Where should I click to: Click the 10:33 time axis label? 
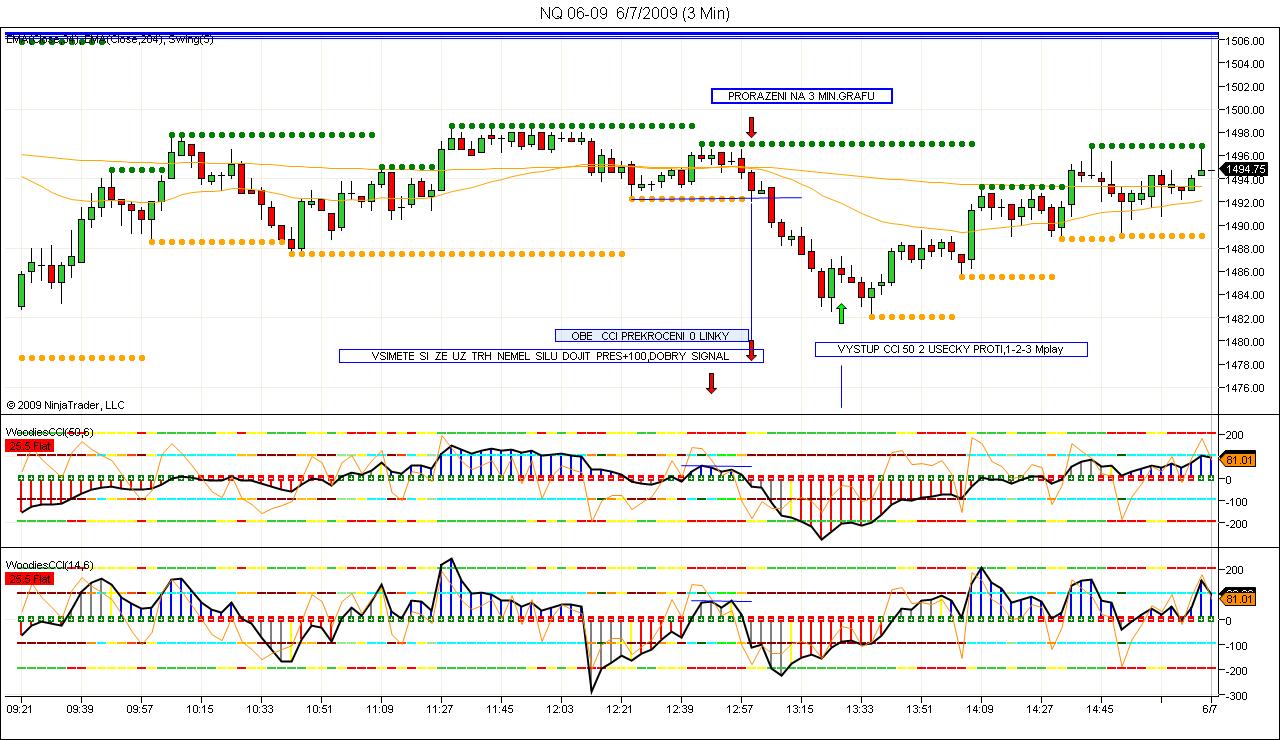(260, 709)
